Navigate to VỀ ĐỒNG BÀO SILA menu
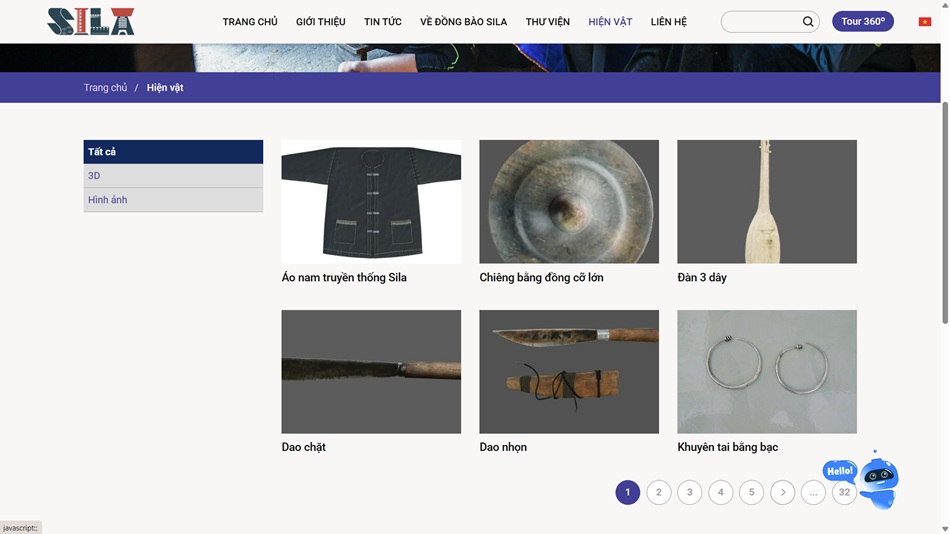The width and height of the screenshot is (950, 534). pos(463,22)
